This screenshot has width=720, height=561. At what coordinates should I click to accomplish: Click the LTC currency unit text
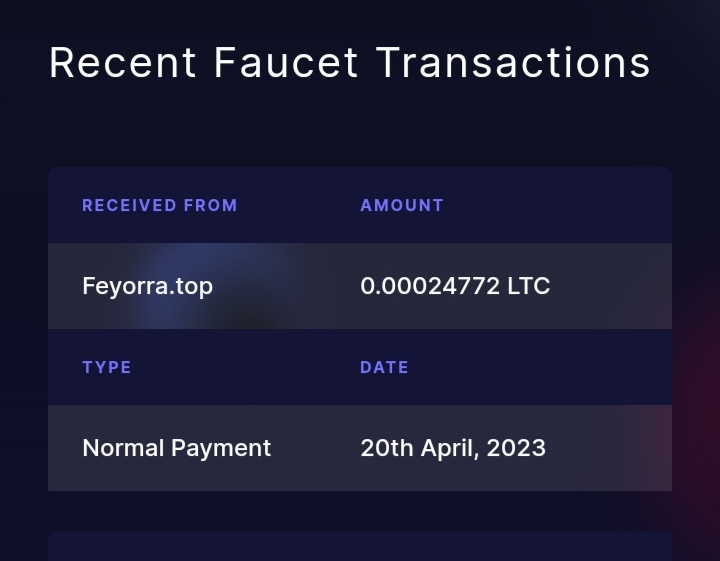[529, 286]
